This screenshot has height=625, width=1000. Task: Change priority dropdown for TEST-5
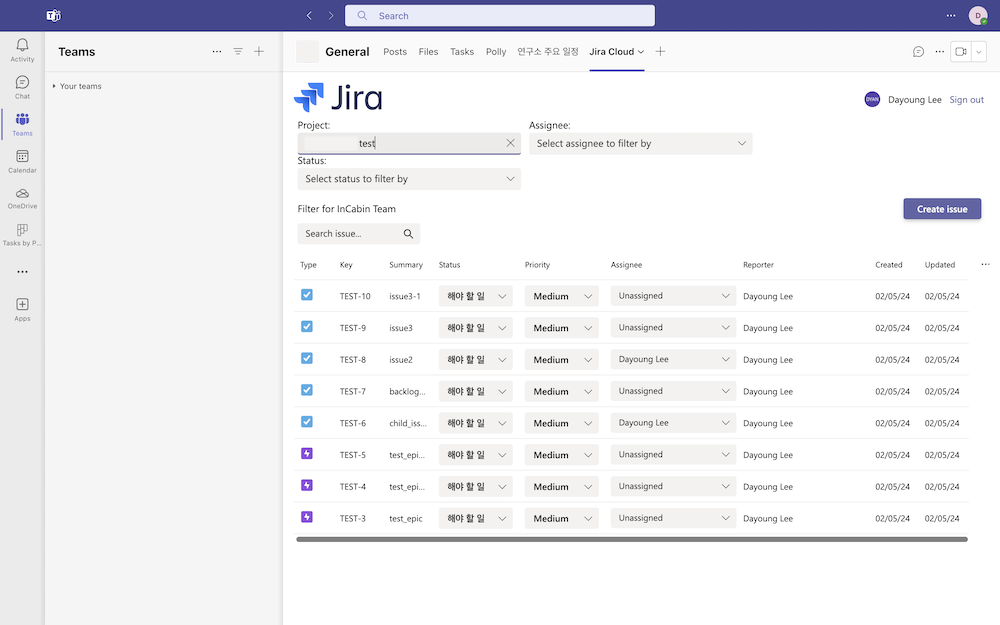pyautogui.click(x=562, y=455)
